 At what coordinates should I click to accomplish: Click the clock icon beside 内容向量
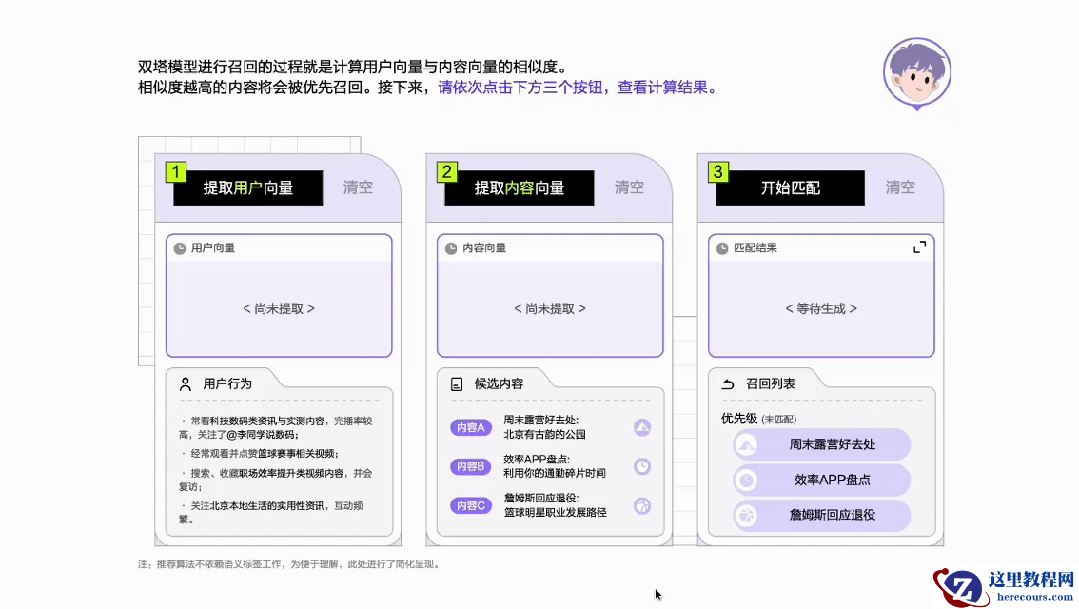point(451,248)
